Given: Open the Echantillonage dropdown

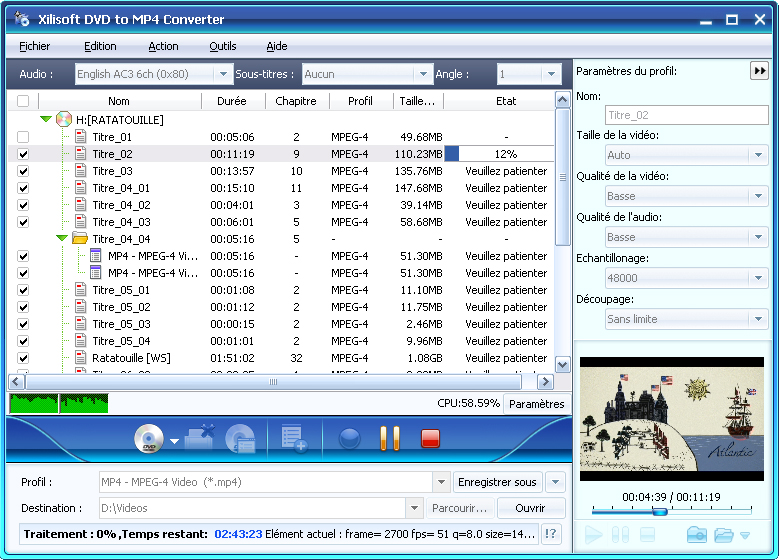Looking at the screenshot, I should pos(758,278).
